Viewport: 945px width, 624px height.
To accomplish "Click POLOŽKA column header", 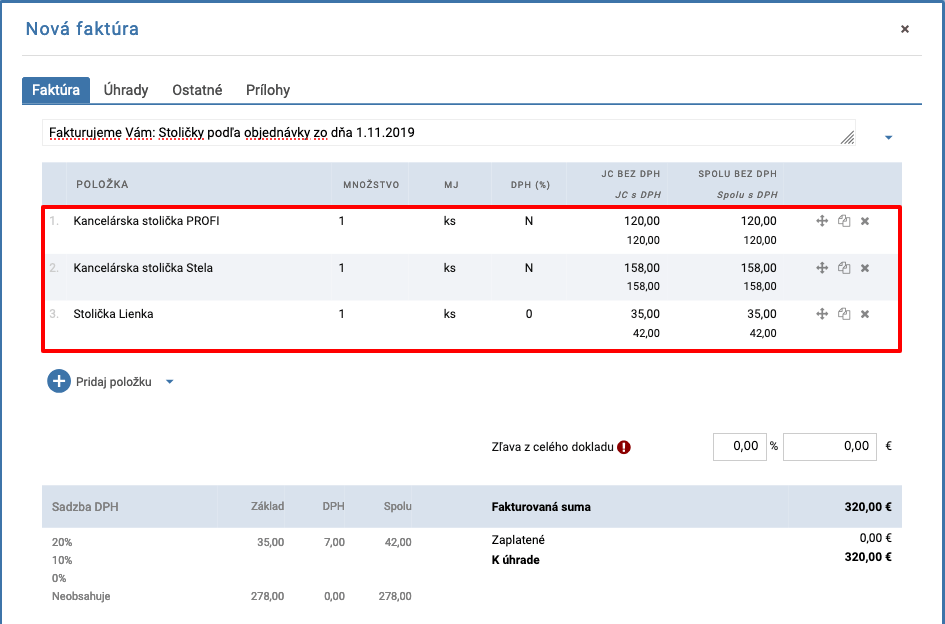I will coord(102,184).
